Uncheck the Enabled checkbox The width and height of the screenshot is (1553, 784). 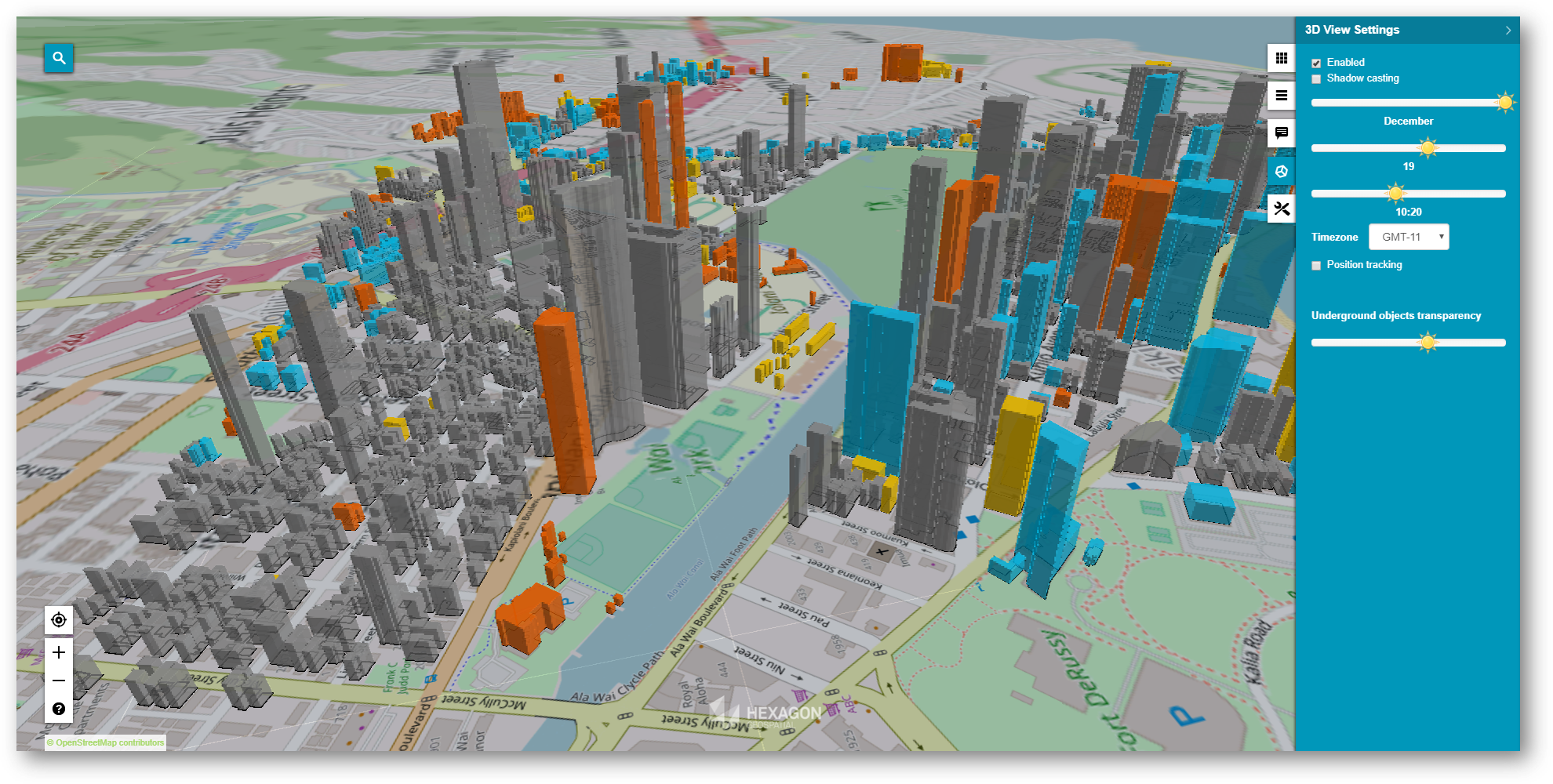(x=1316, y=63)
